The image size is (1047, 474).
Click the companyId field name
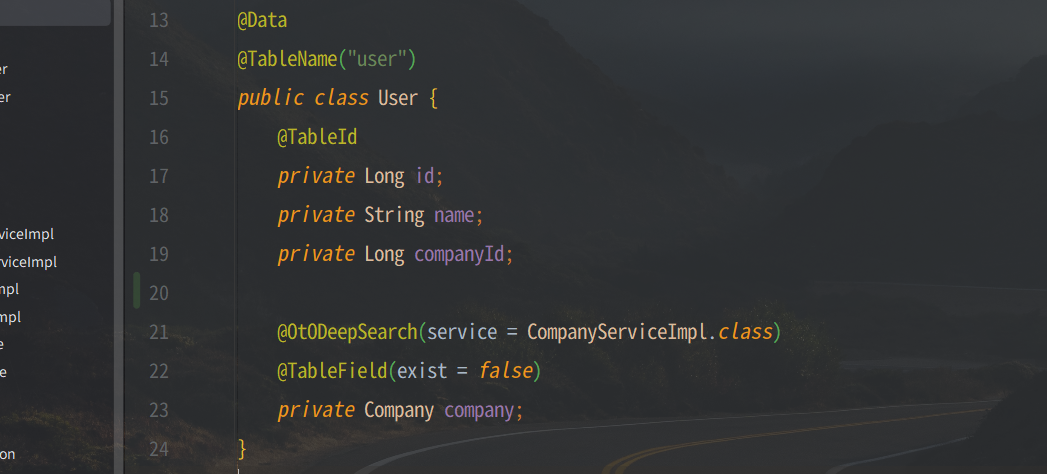[459, 254]
